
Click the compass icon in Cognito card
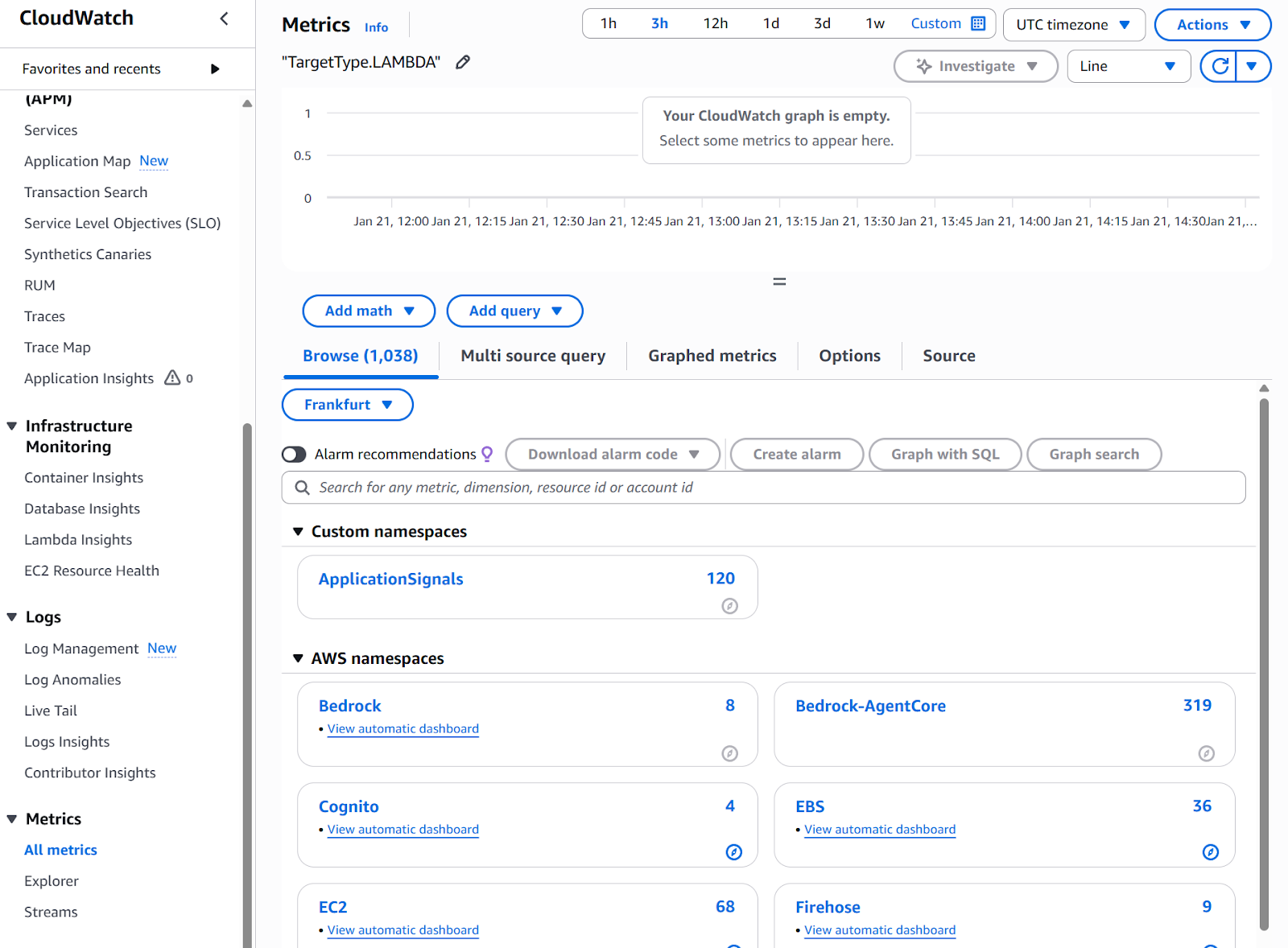click(x=733, y=851)
